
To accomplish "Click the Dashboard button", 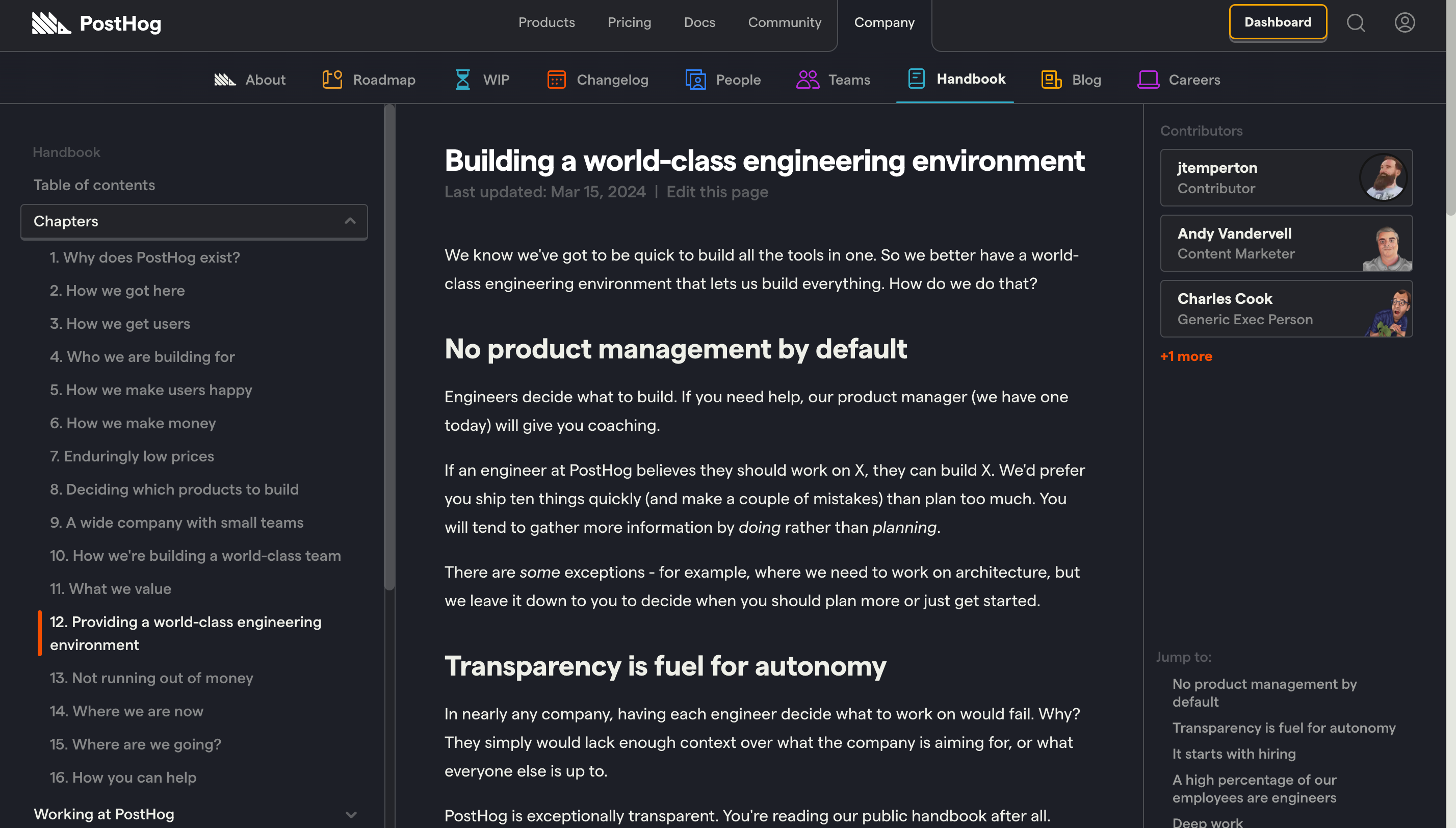I will [x=1278, y=22].
